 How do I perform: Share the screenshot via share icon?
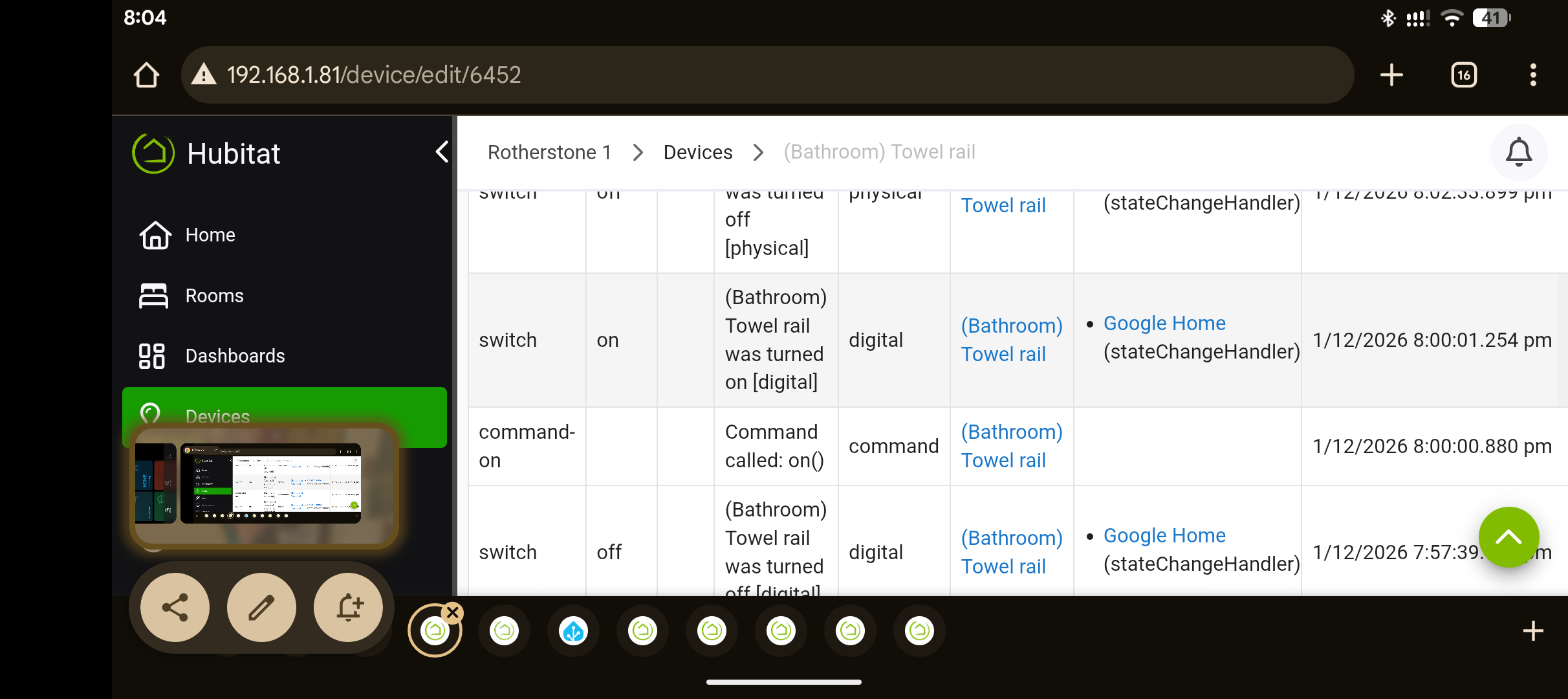[x=175, y=607]
